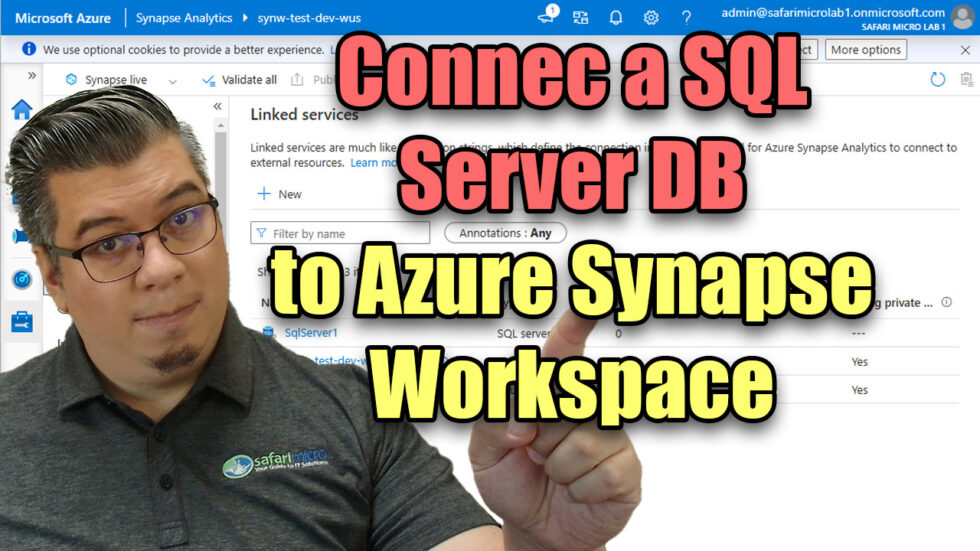Click the notifications bell icon
The width and height of the screenshot is (980, 551).
pos(616,17)
